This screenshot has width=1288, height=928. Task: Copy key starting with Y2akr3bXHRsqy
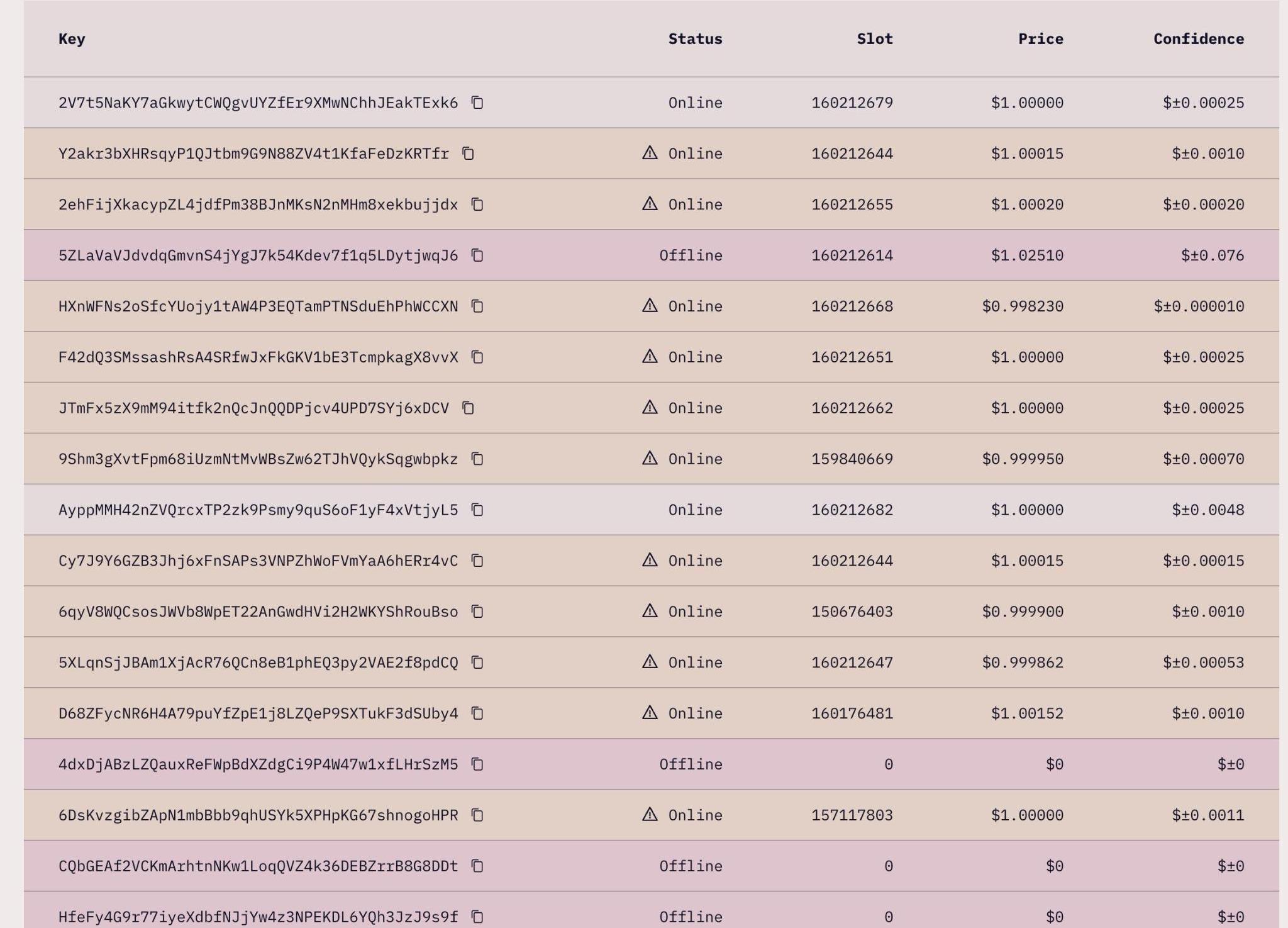click(x=468, y=154)
